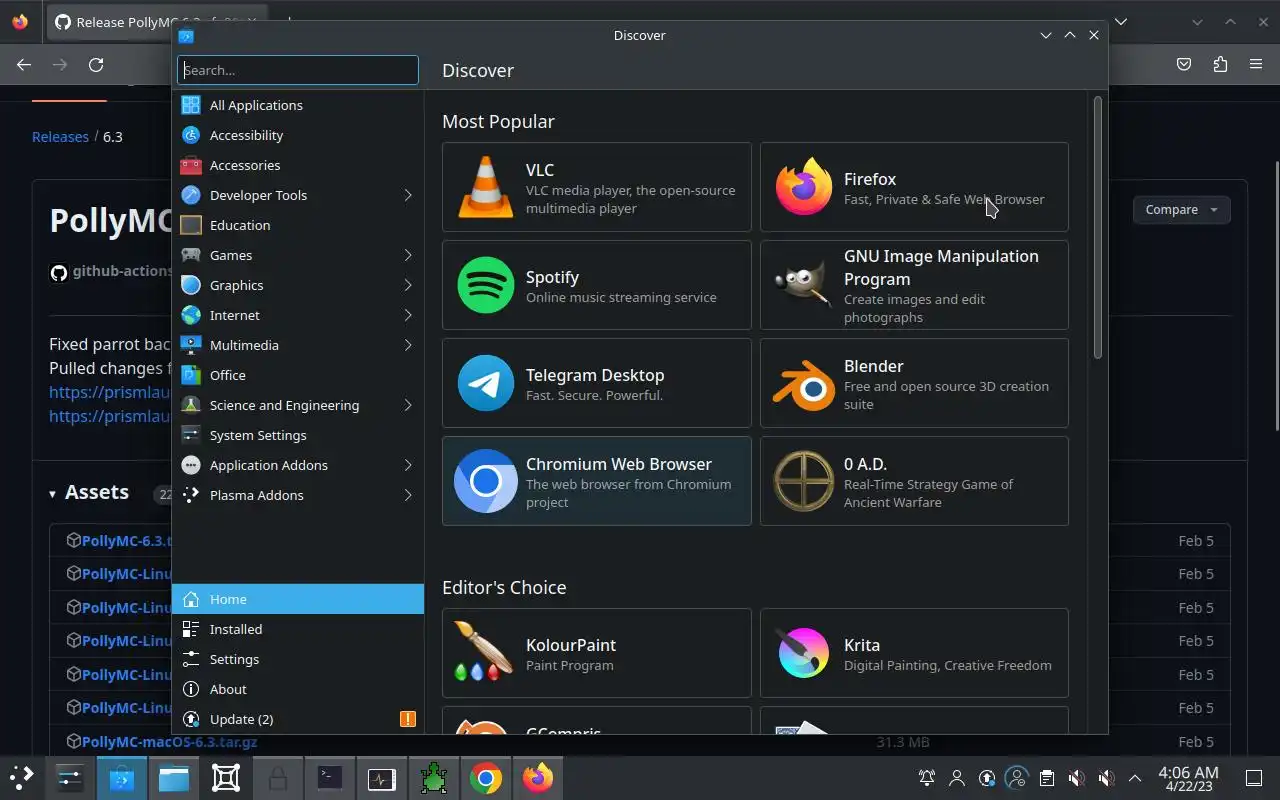
Task: Click the Google Chrome taskbar icon
Action: click(x=486, y=778)
